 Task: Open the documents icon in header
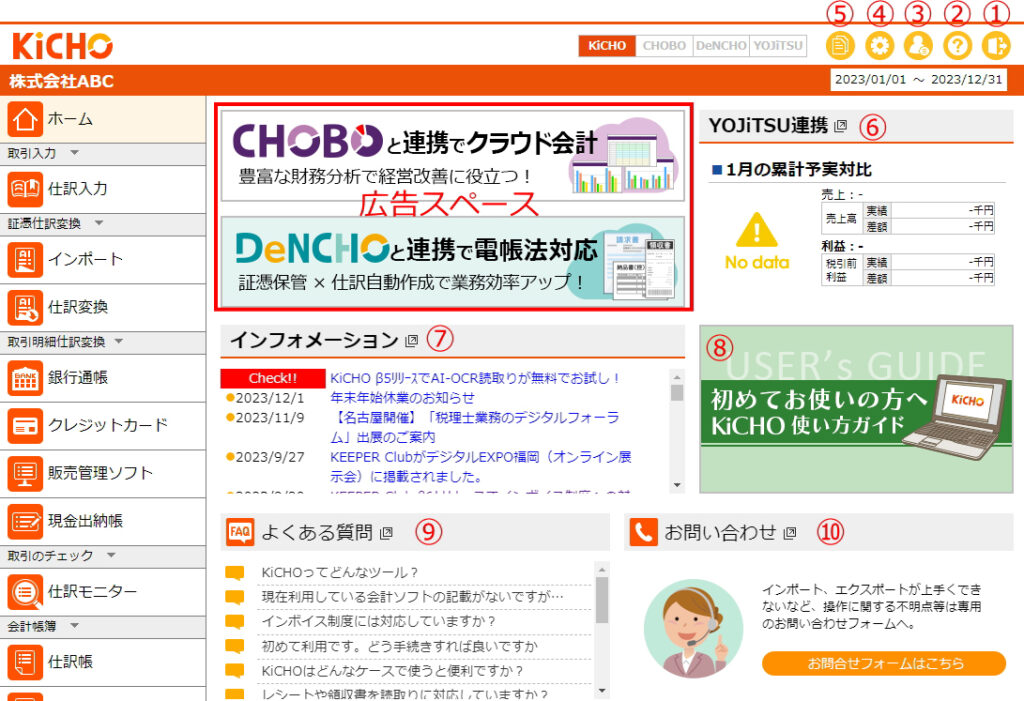tap(840, 46)
